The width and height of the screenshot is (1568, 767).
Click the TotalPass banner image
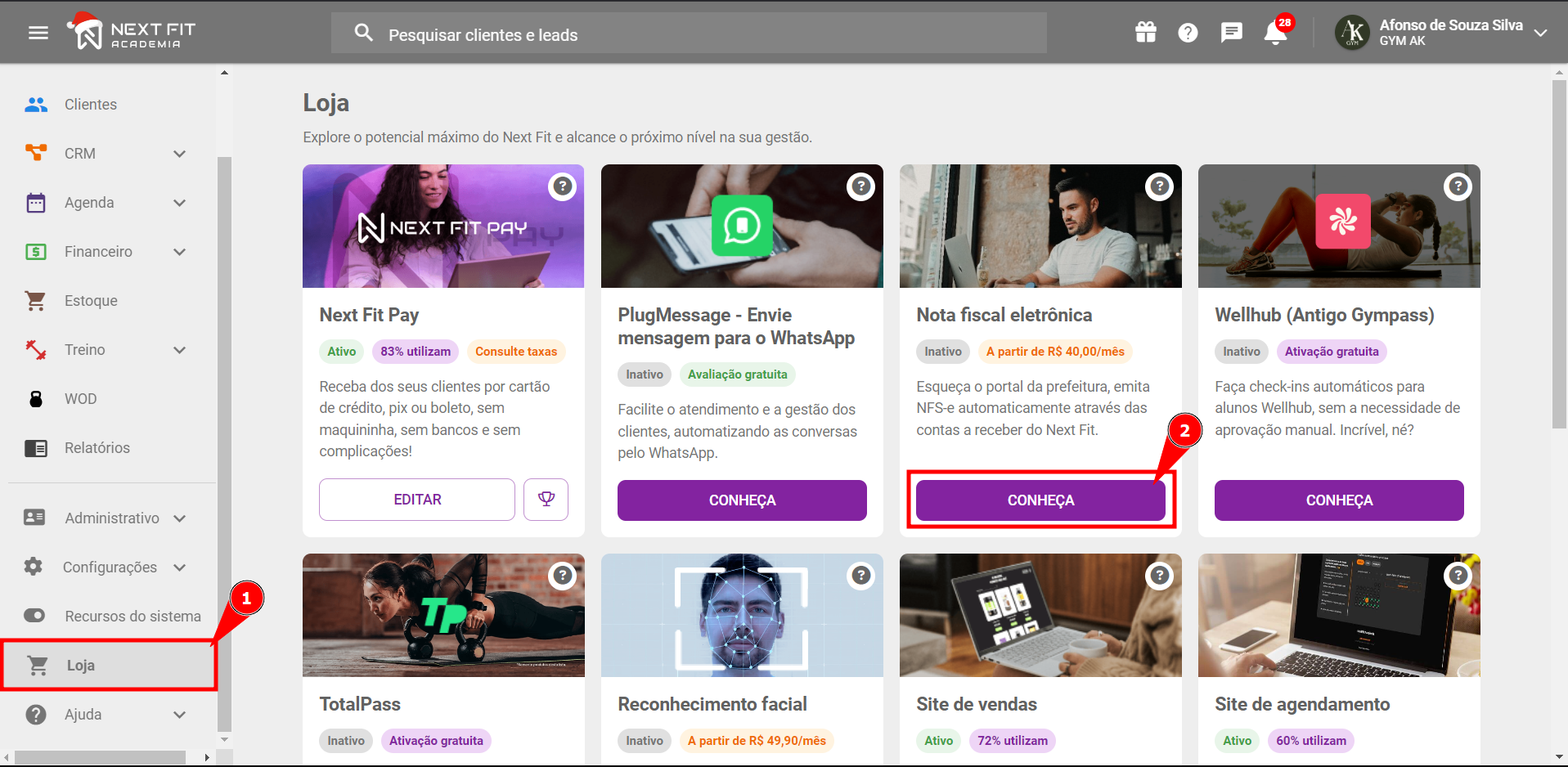443,615
